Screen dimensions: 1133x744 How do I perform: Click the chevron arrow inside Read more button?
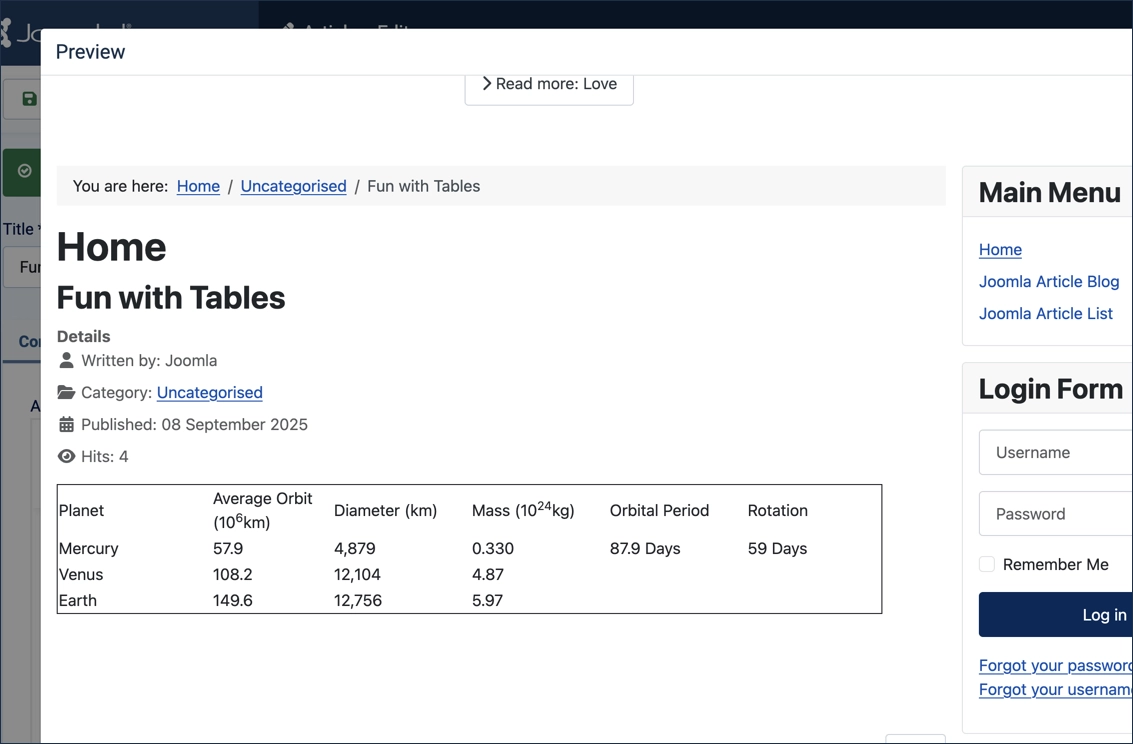486,83
